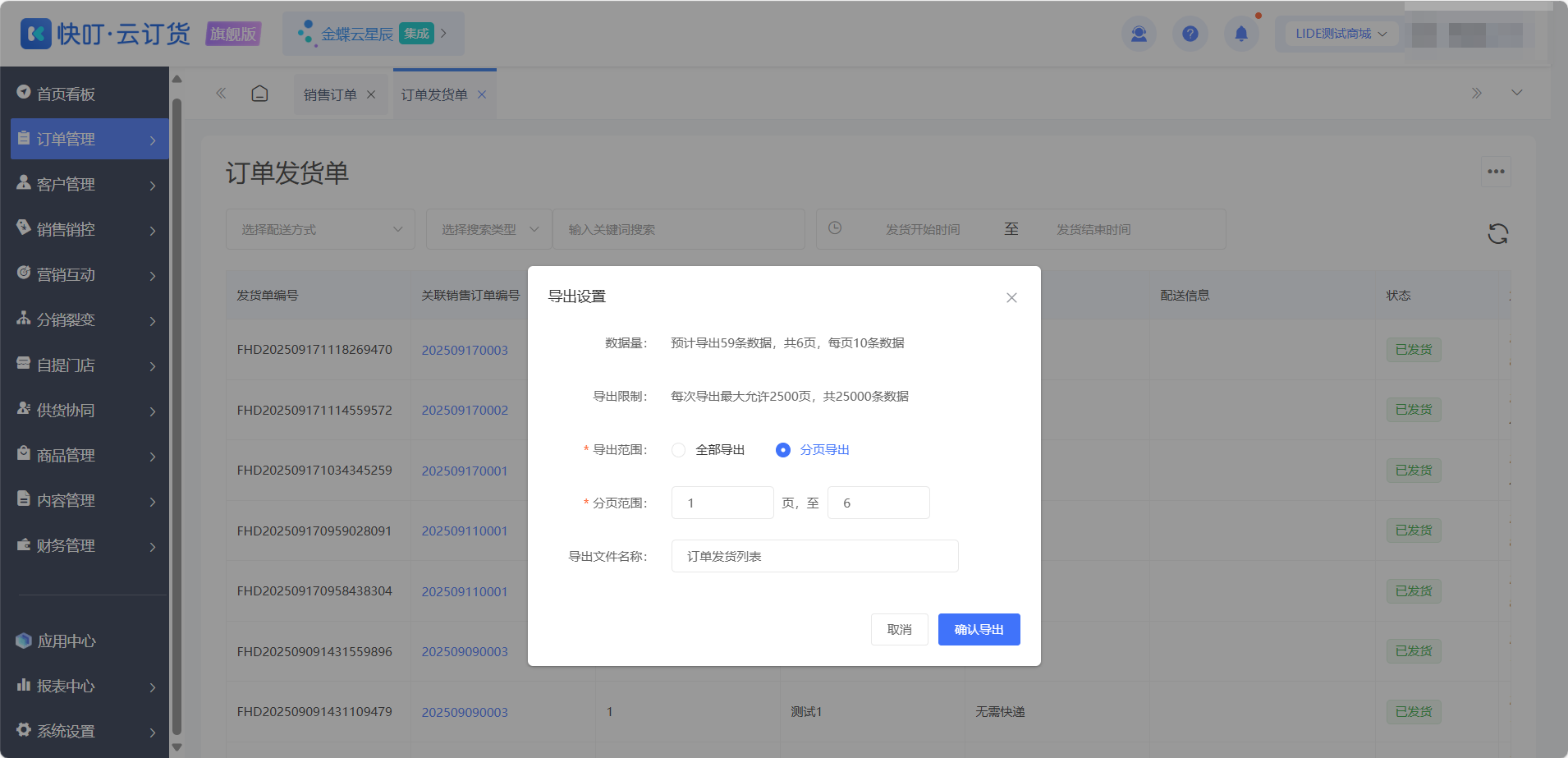Click the help question mark icon

point(1190,34)
